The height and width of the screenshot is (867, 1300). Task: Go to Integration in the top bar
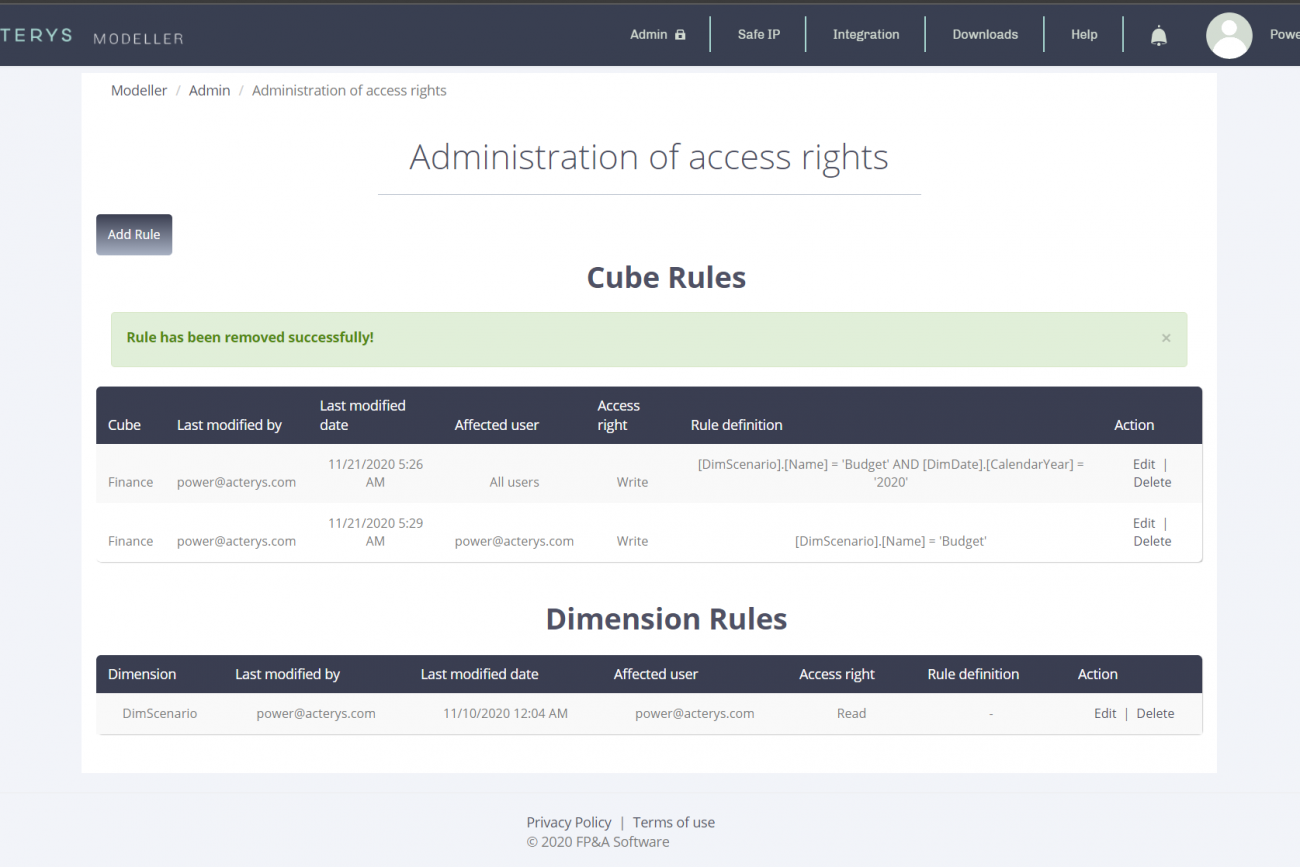click(x=866, y=34)
